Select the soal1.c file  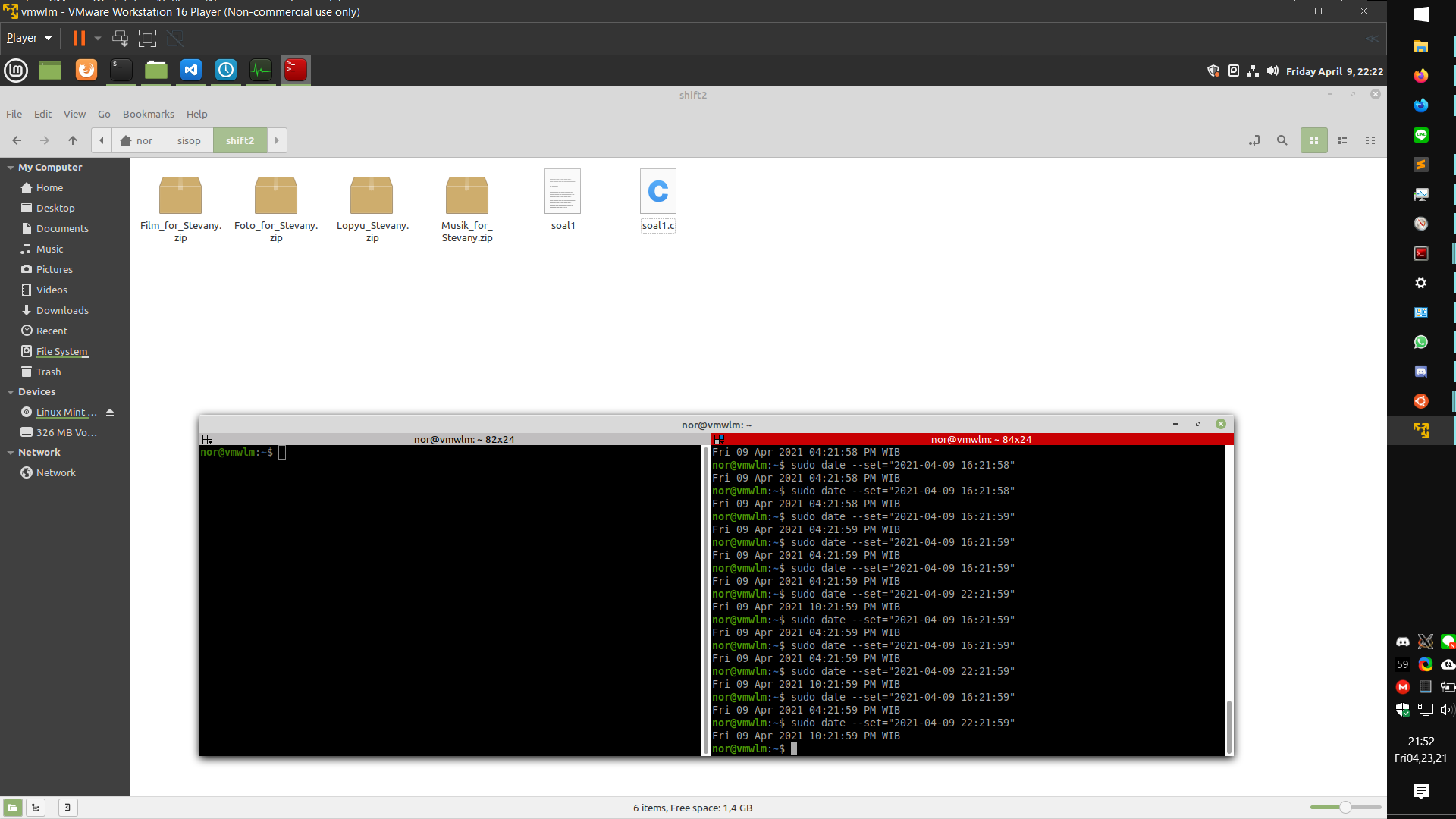click(657, 199)
